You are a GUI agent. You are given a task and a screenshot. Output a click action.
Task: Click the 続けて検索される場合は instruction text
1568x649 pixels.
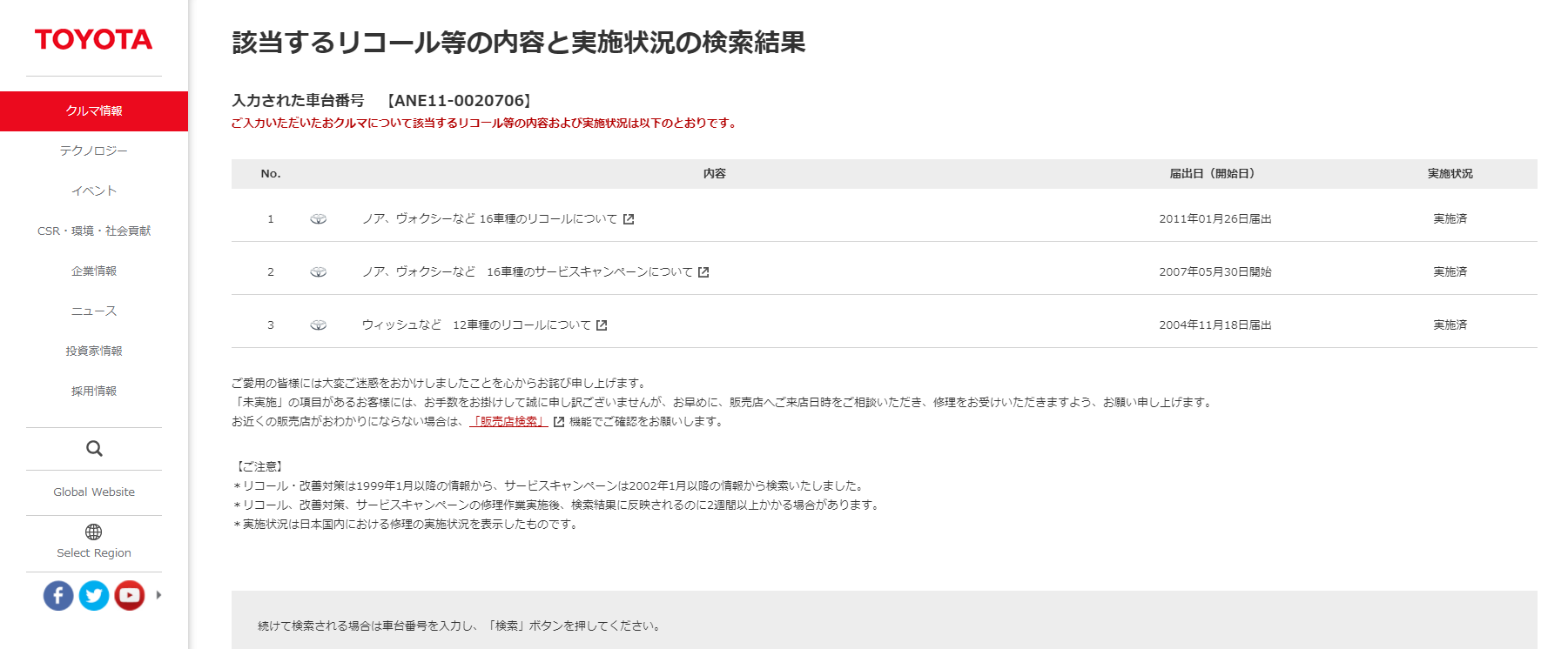point(461,626)
